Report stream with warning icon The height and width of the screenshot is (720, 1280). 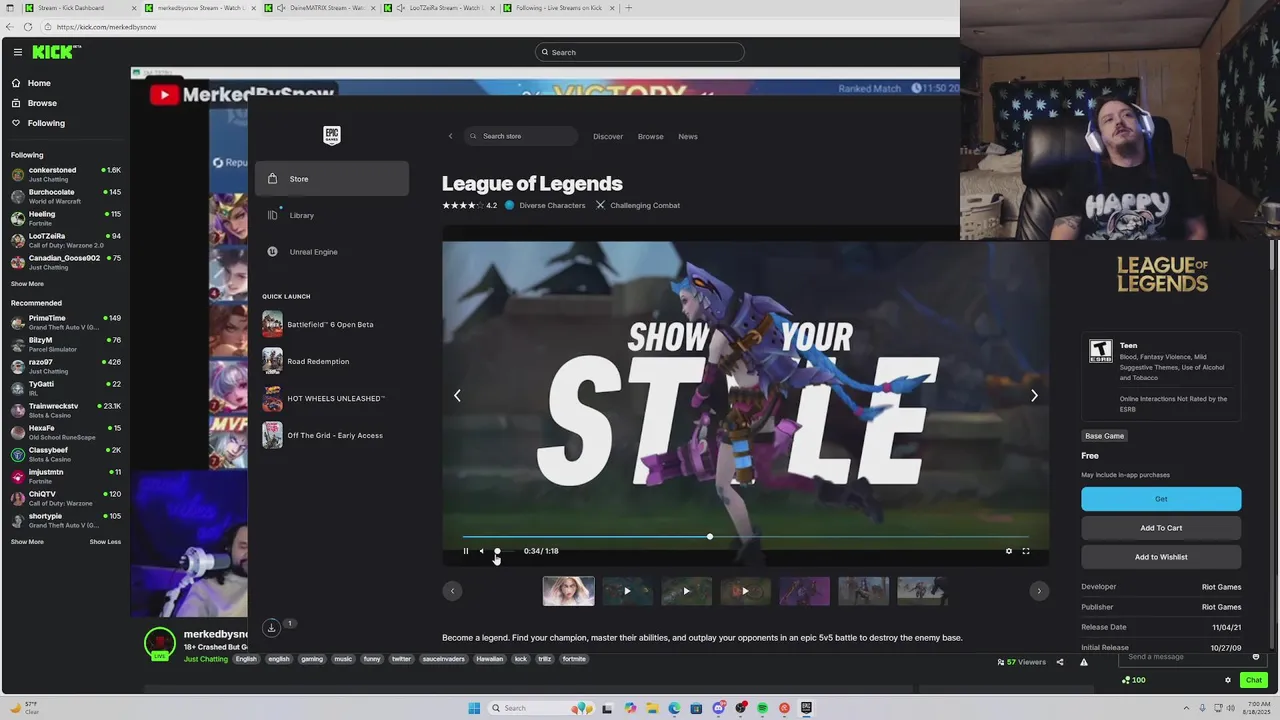[1083, 662]
